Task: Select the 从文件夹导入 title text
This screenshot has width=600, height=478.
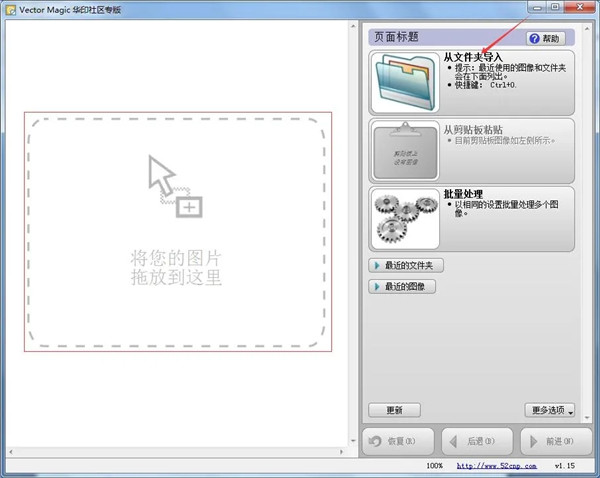Action: (473, 57)
